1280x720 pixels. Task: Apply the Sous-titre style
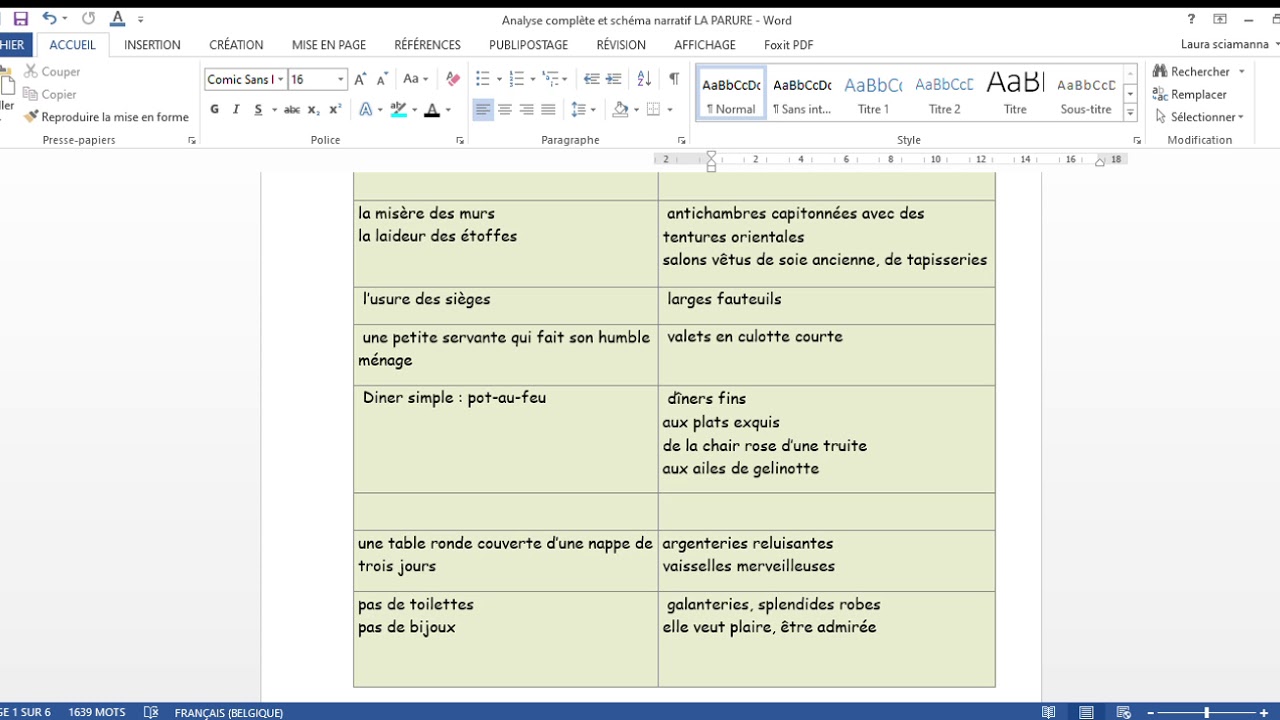(x=1086, y=94)
